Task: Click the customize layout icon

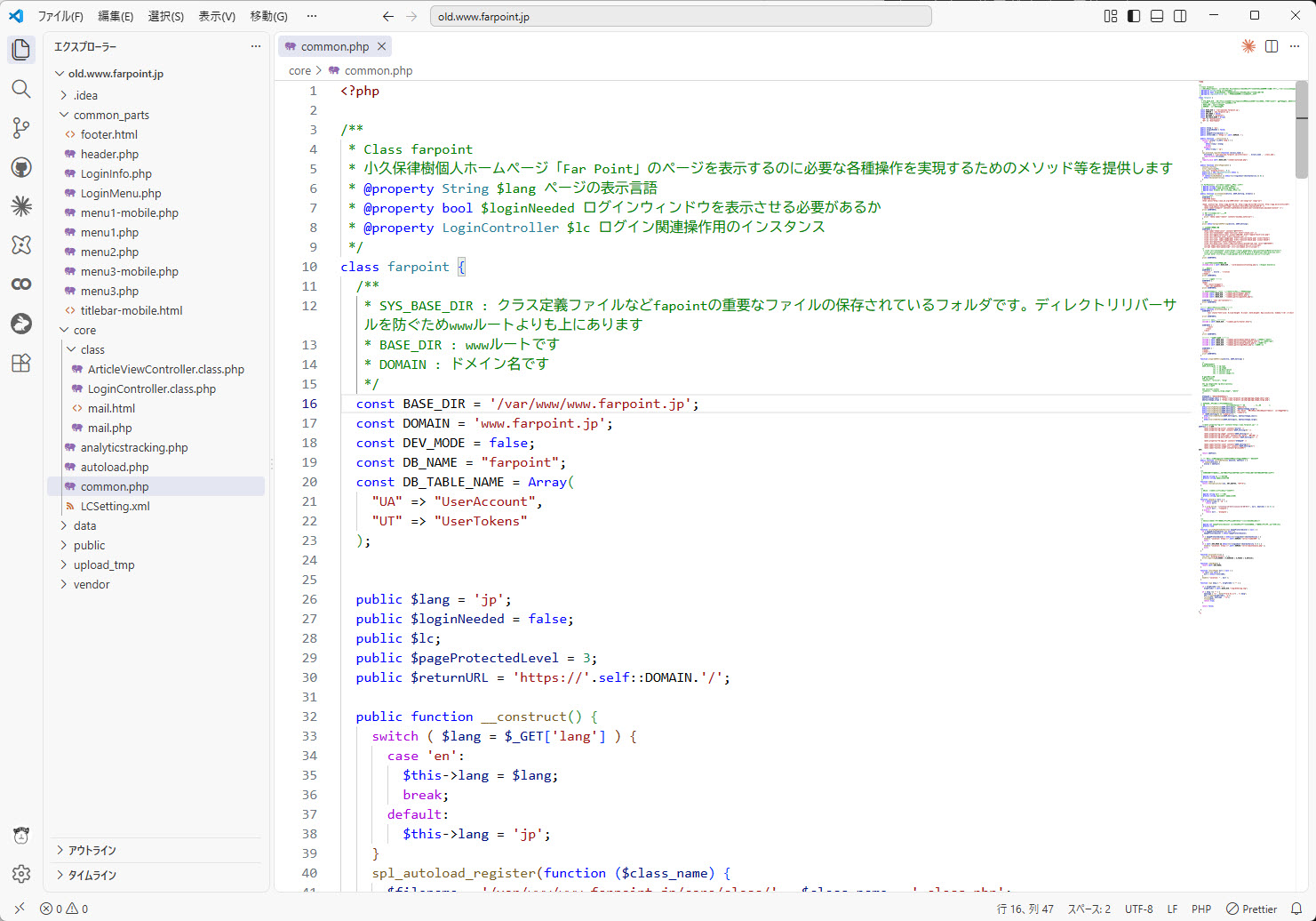Action: (x=1111, y=16)
